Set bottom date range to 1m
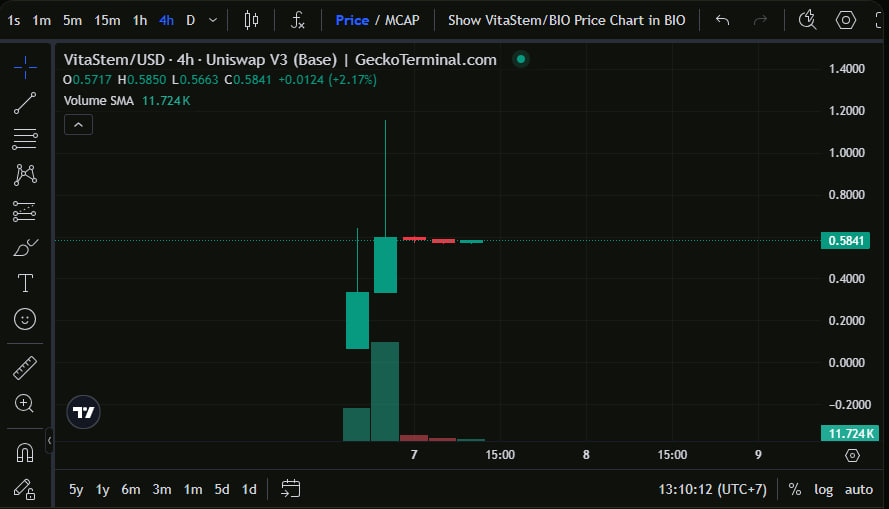889x509 pixels. [193, 489]
